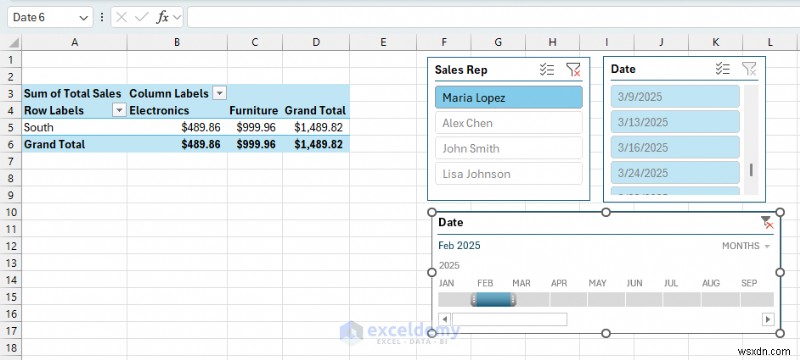
Task: Toggle 3/16/2025 date slicer item
Action: click(x=675, y=147)
